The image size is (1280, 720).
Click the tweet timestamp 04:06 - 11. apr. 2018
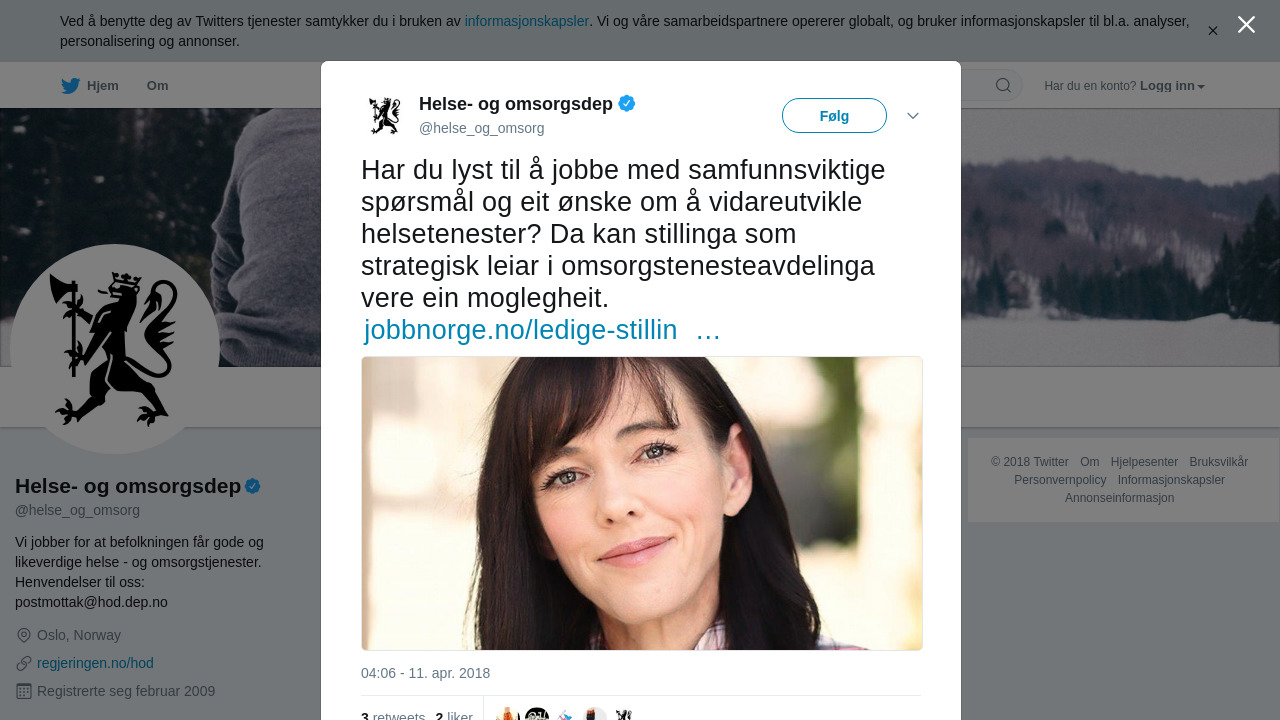click(426, 673)
